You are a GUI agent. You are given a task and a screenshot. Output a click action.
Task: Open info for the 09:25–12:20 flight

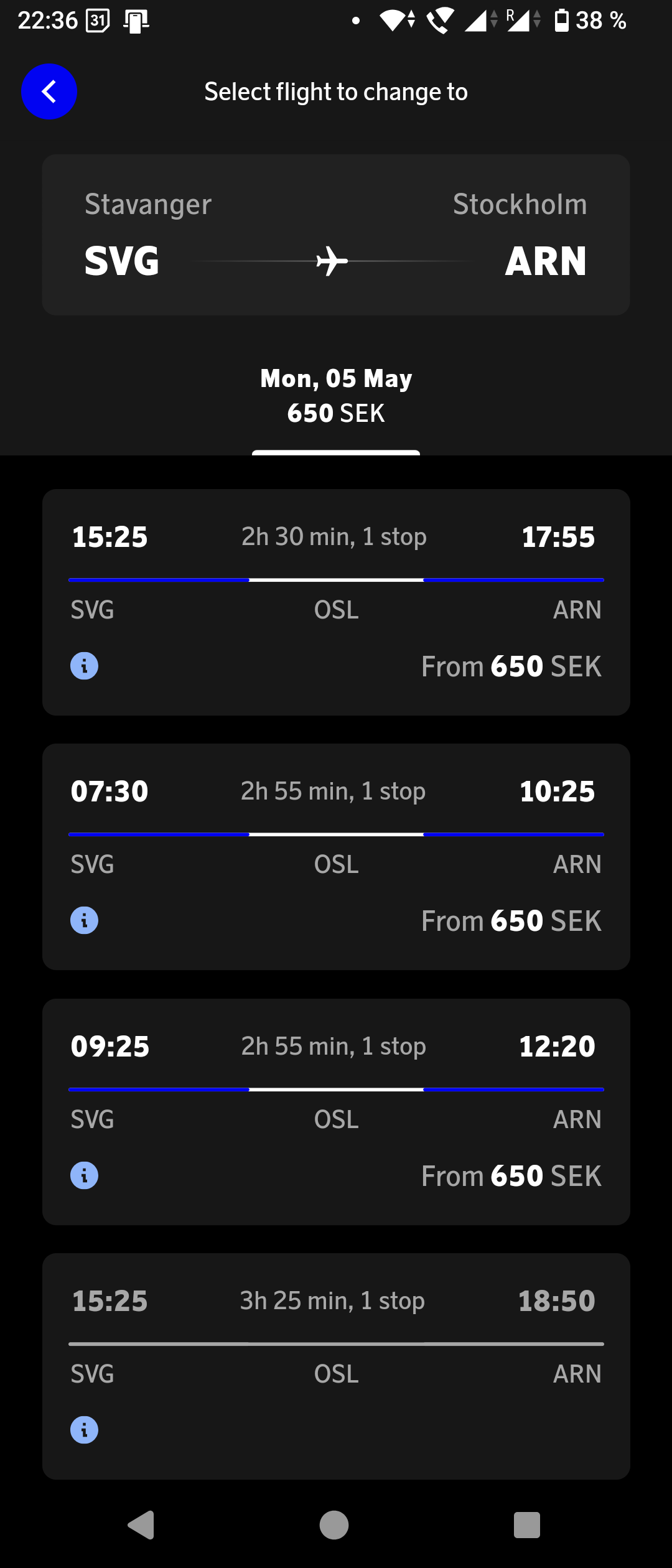click(x=84, y=1175)
